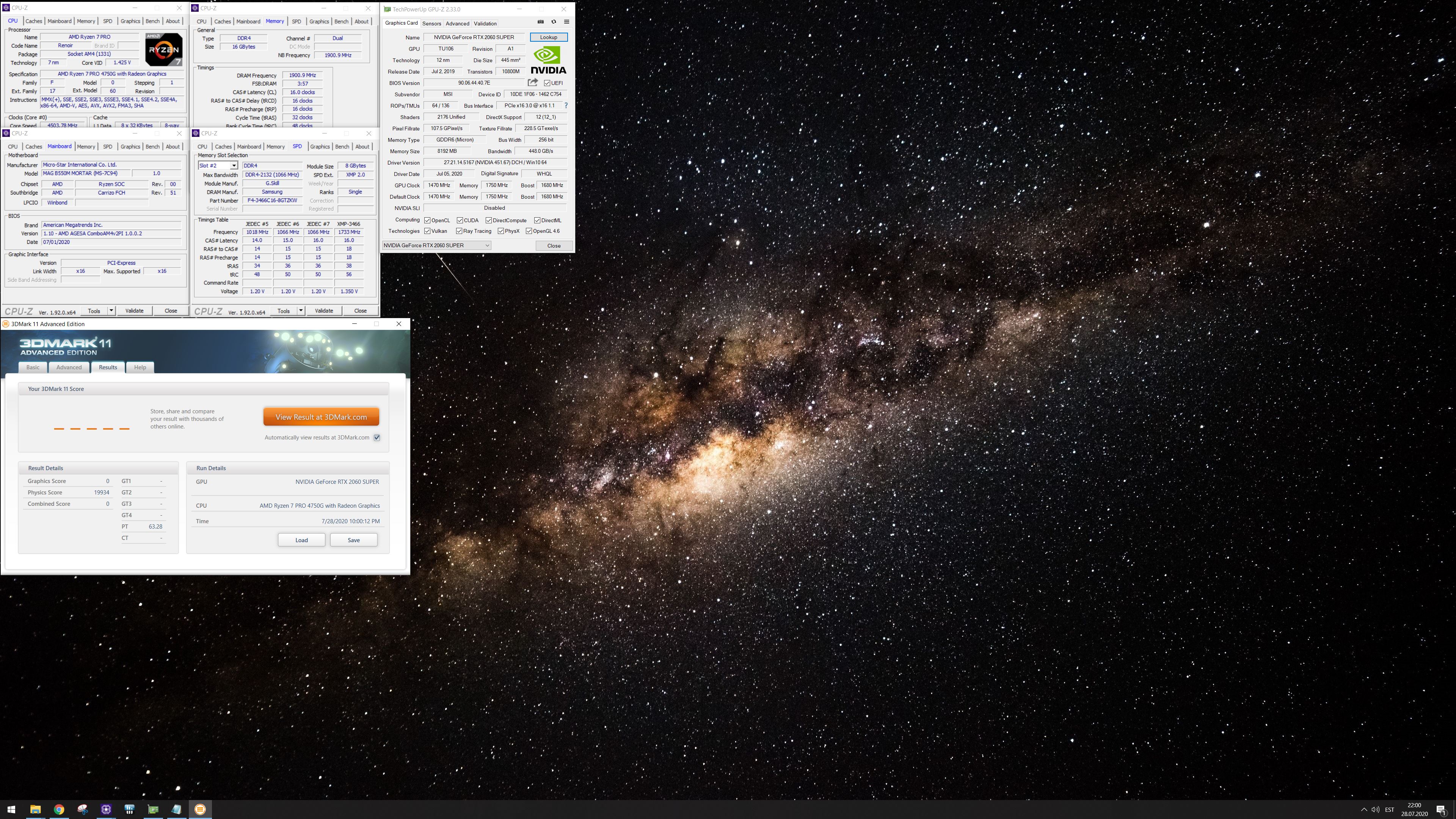Uncheck automatically view results at 3DMark.com
1456x819 pixels.
[x=377, y=438]
